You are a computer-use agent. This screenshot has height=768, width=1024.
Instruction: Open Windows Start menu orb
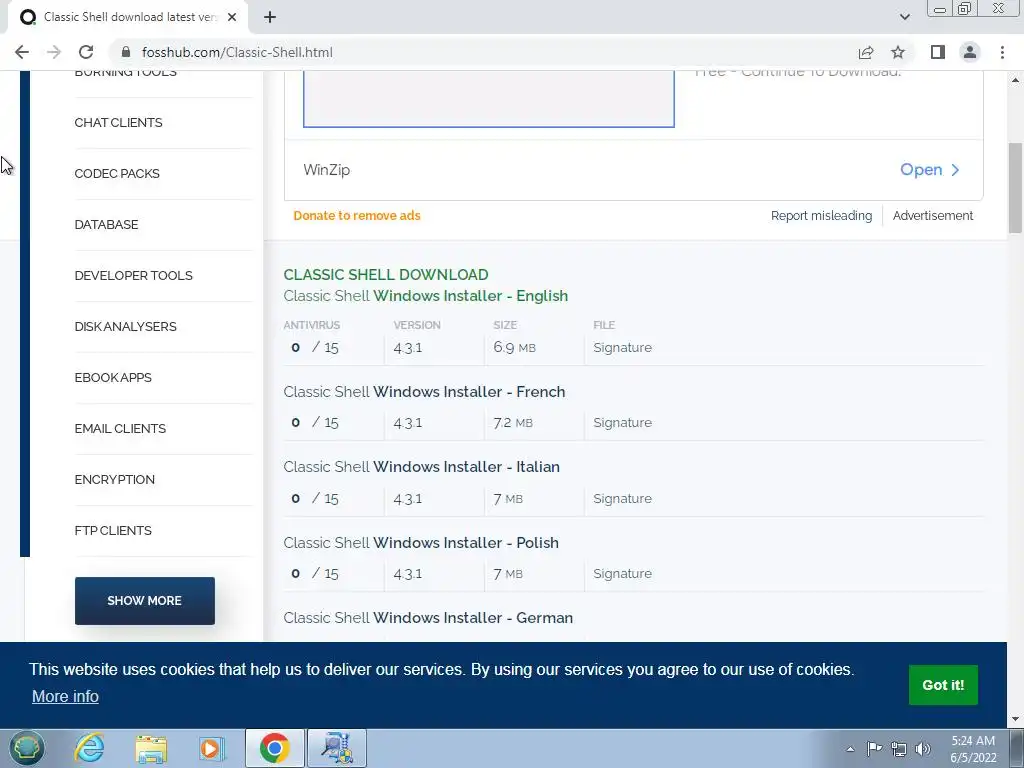coord(26,748)
